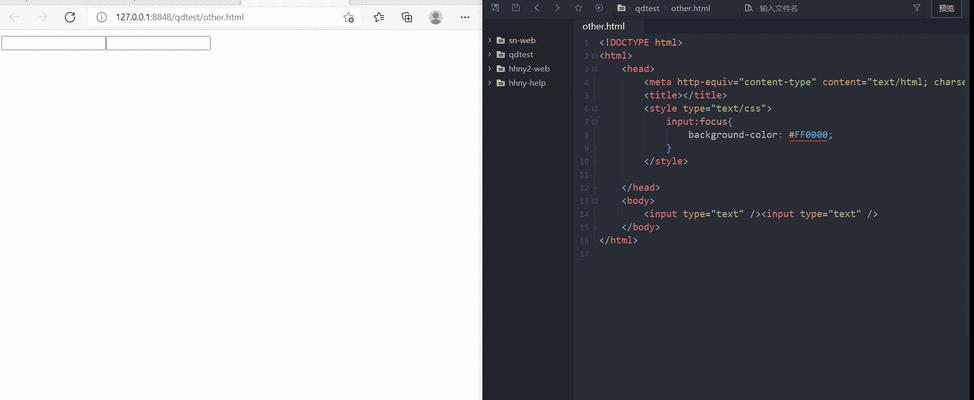Reload the page in the Edge browser
Viewport: 974px width, 400px height.
tap(70, 17)
